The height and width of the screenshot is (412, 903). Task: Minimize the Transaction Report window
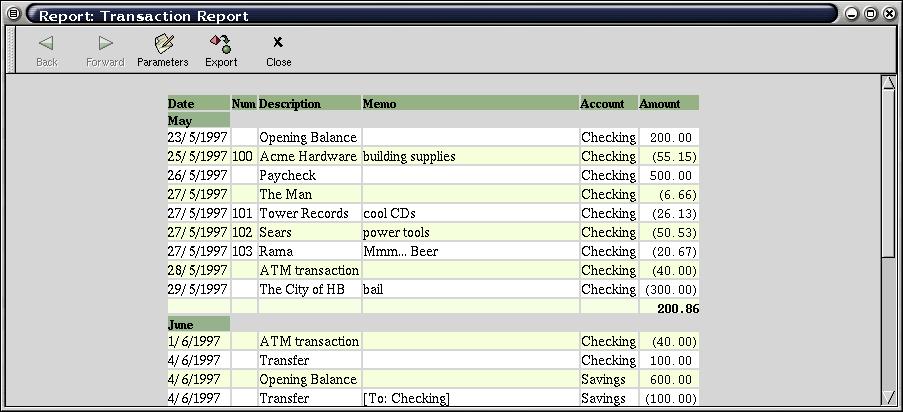click(853, 14)
